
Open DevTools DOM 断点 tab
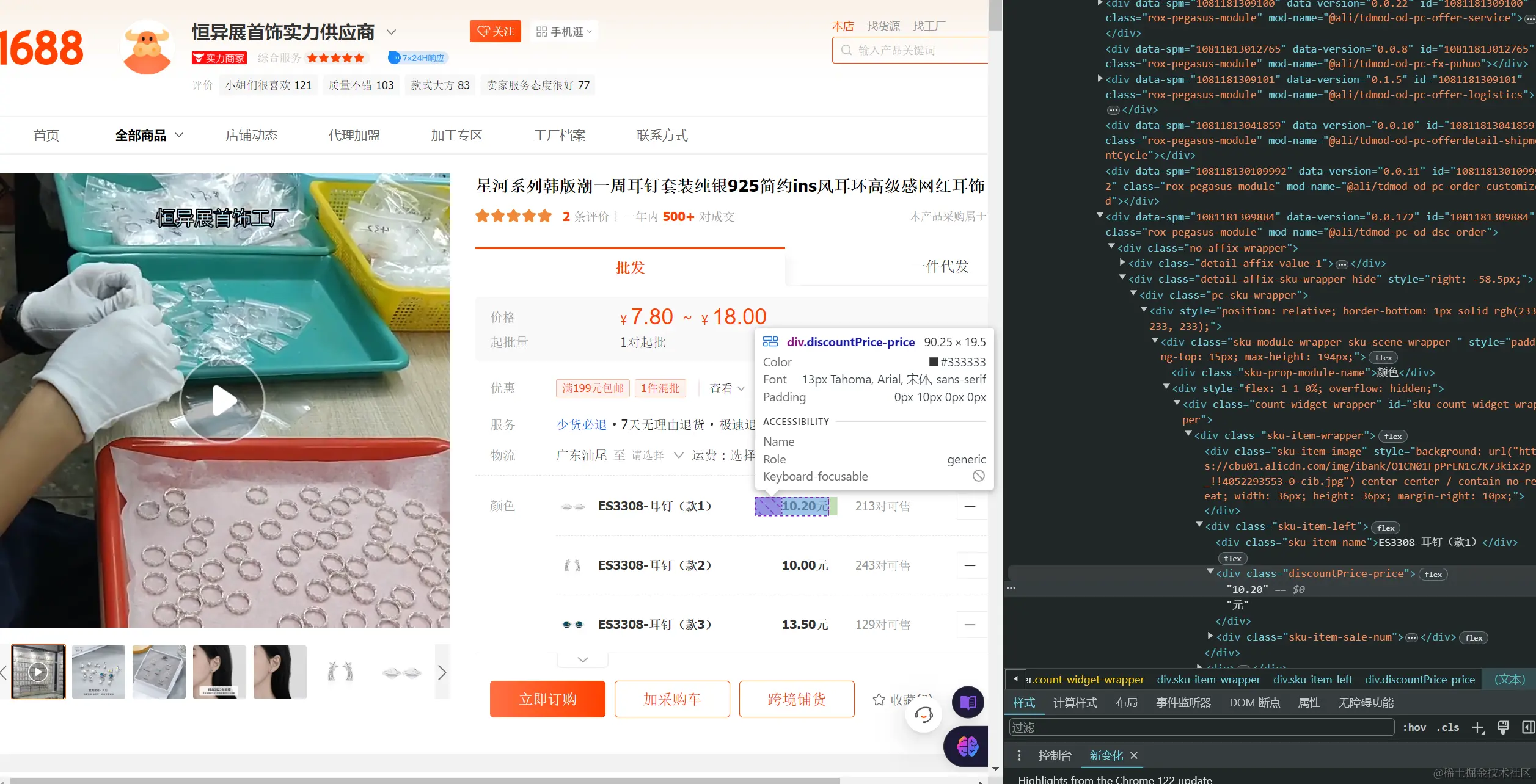pyautogui.click(x=1255, y=703)
